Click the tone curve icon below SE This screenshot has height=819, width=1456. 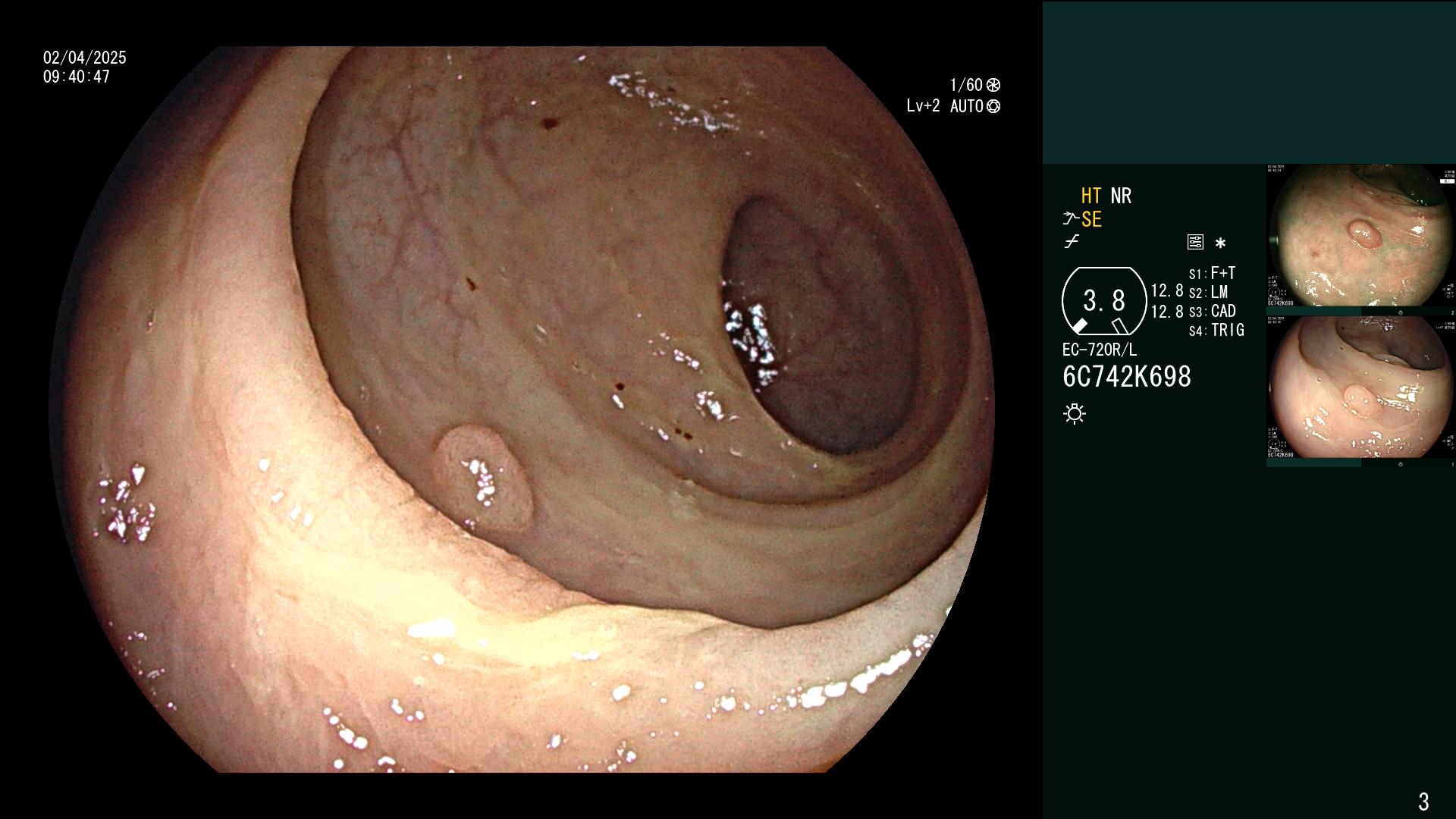[x=1072, y=242]
